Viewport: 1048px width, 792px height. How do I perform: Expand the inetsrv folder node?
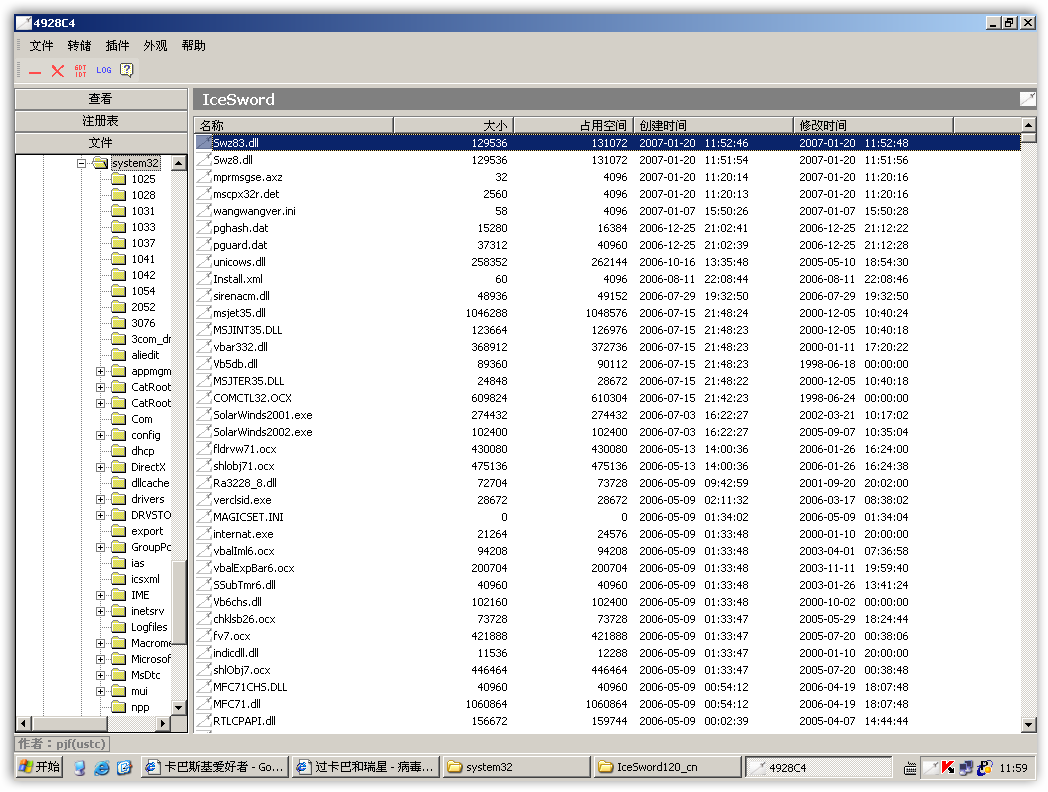tap(100, 612)
